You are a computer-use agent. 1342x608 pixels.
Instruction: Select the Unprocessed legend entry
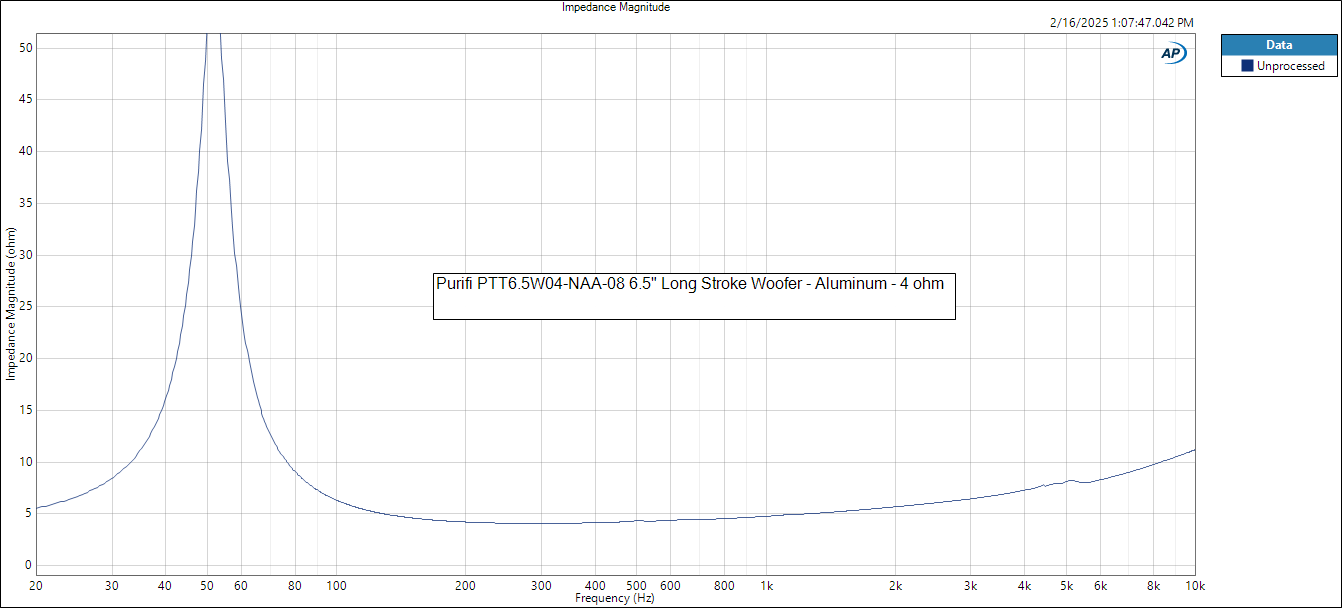click(x=1282, y=66)
